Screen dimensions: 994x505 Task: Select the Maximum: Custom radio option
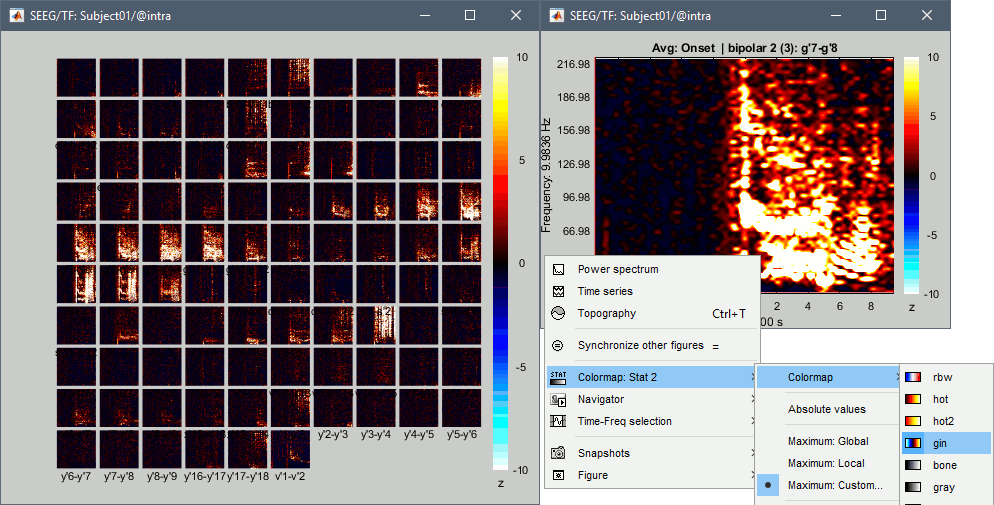(x=835, y=485)
